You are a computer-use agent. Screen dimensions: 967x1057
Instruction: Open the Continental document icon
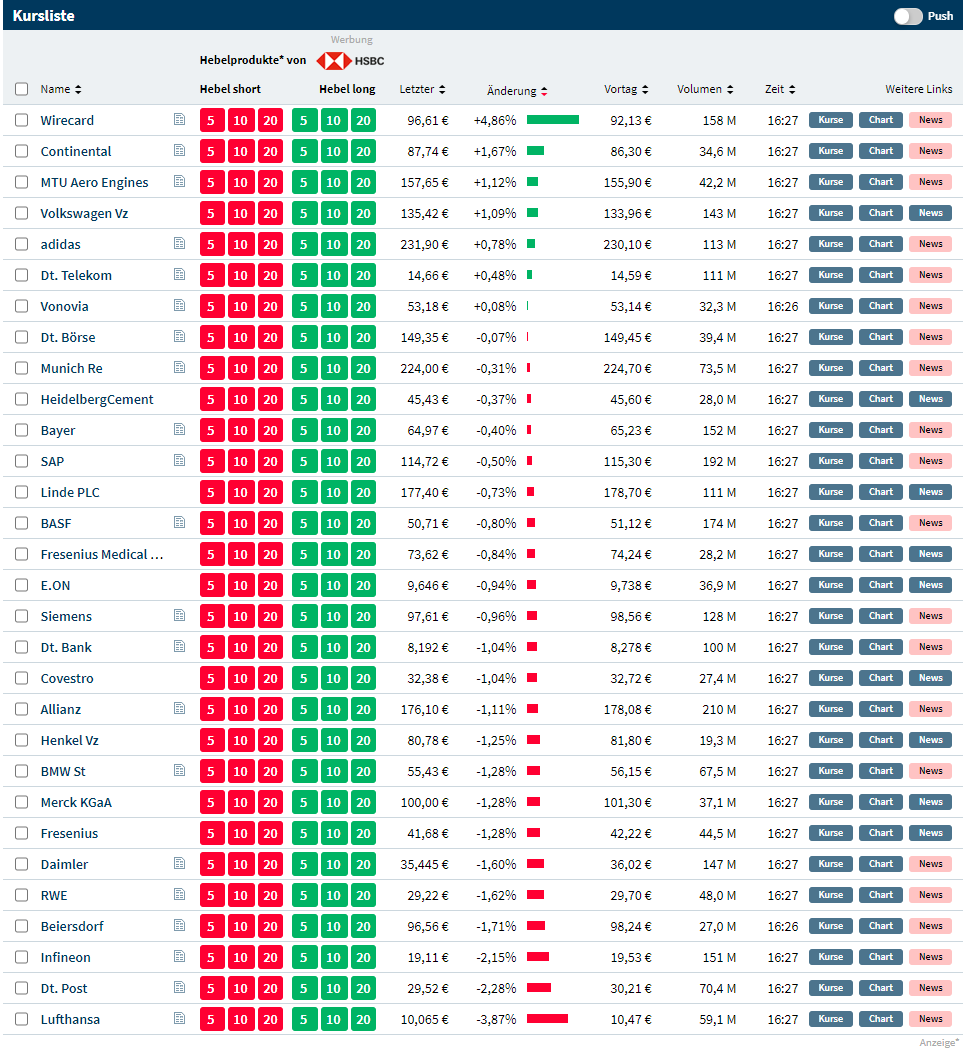[179, 150]
